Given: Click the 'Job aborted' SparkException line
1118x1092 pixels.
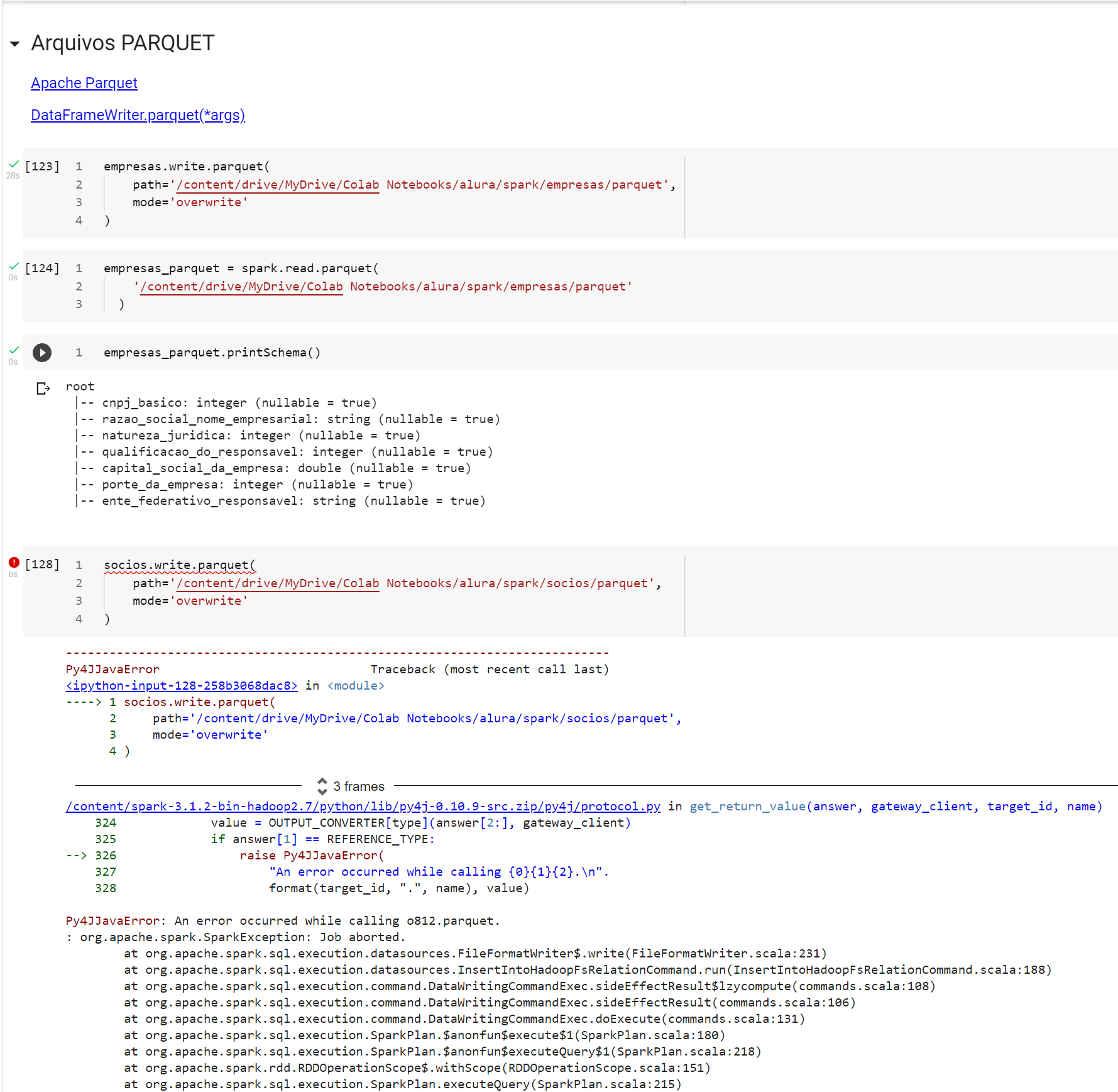Looking at the screenshot, I should point(236,937).
